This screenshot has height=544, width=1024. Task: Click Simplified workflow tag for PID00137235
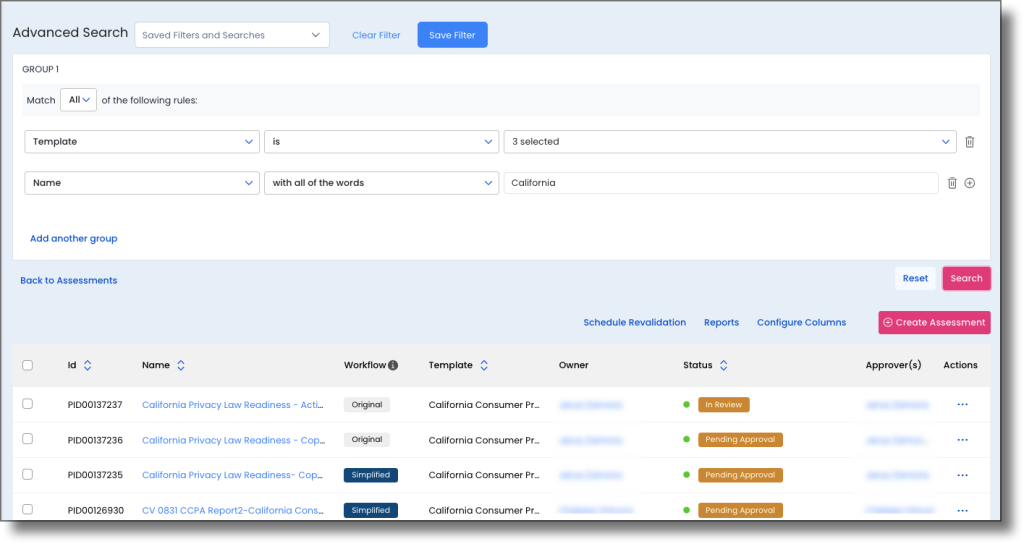coord(371,475)
